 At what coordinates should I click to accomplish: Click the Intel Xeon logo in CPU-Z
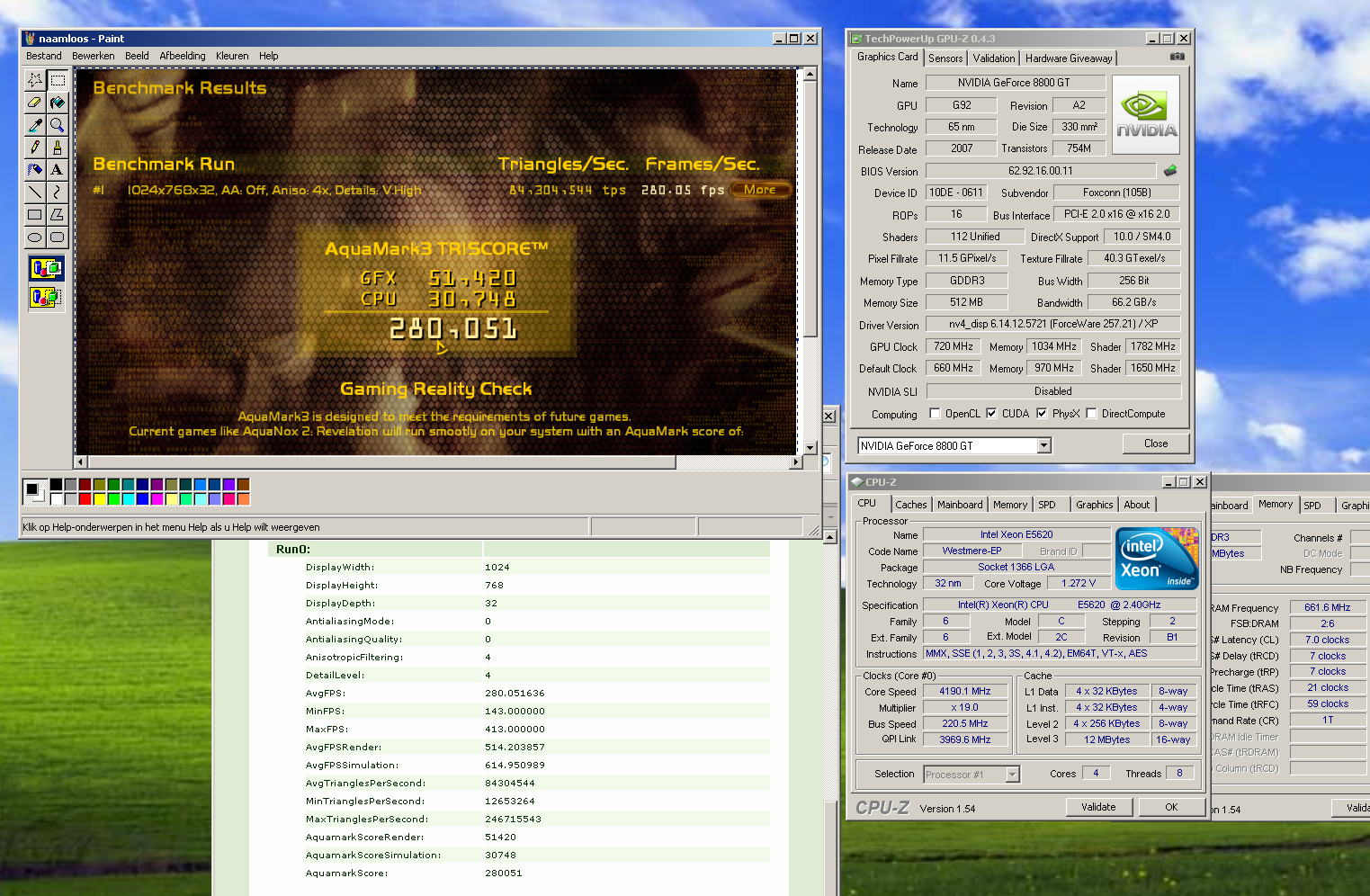pyautogui.click(x=1157, y=559)
